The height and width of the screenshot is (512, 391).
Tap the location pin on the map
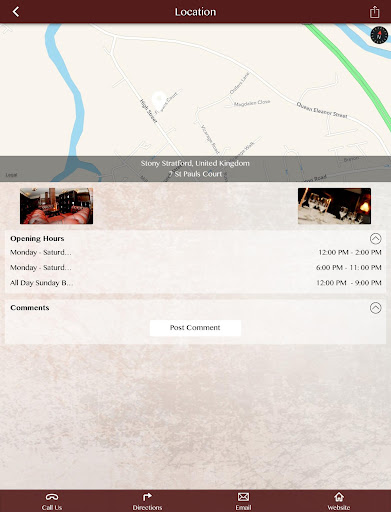click(x=159, y=99)
